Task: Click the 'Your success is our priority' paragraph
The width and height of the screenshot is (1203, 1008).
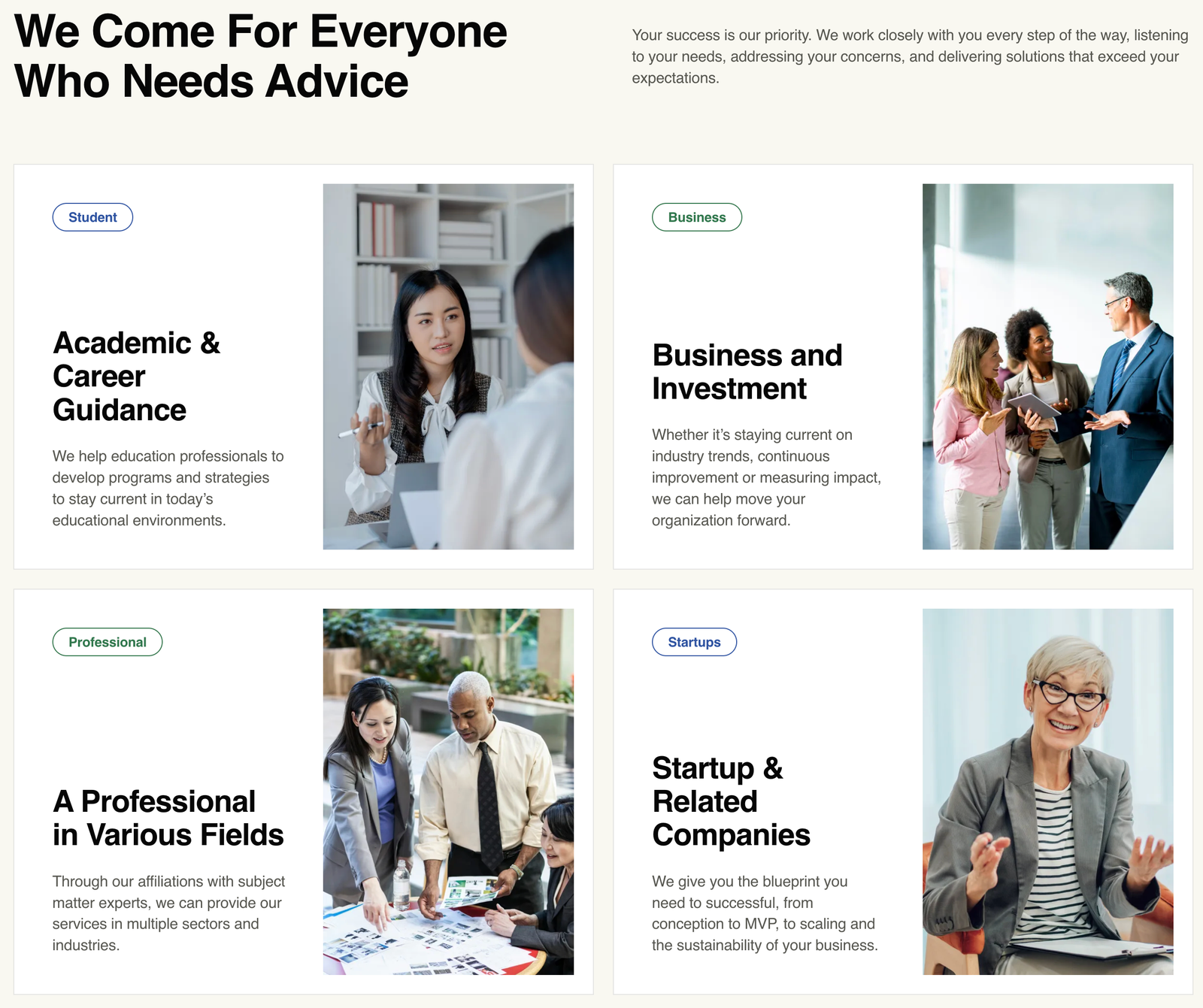Action: point(910,56)
